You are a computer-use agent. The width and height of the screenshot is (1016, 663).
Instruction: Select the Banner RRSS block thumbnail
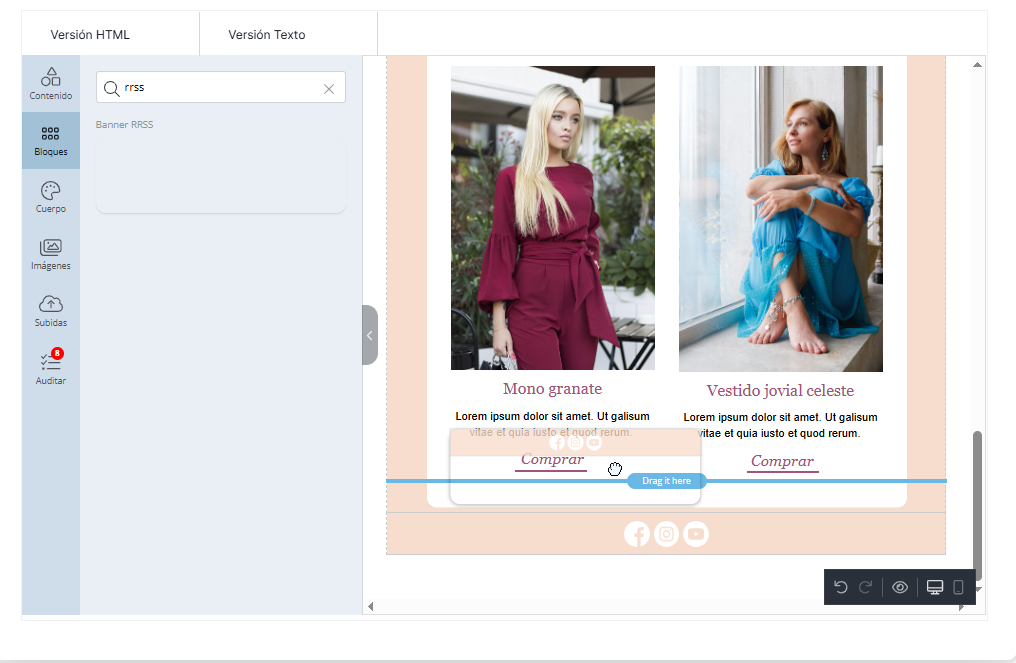tap(221, 175)
